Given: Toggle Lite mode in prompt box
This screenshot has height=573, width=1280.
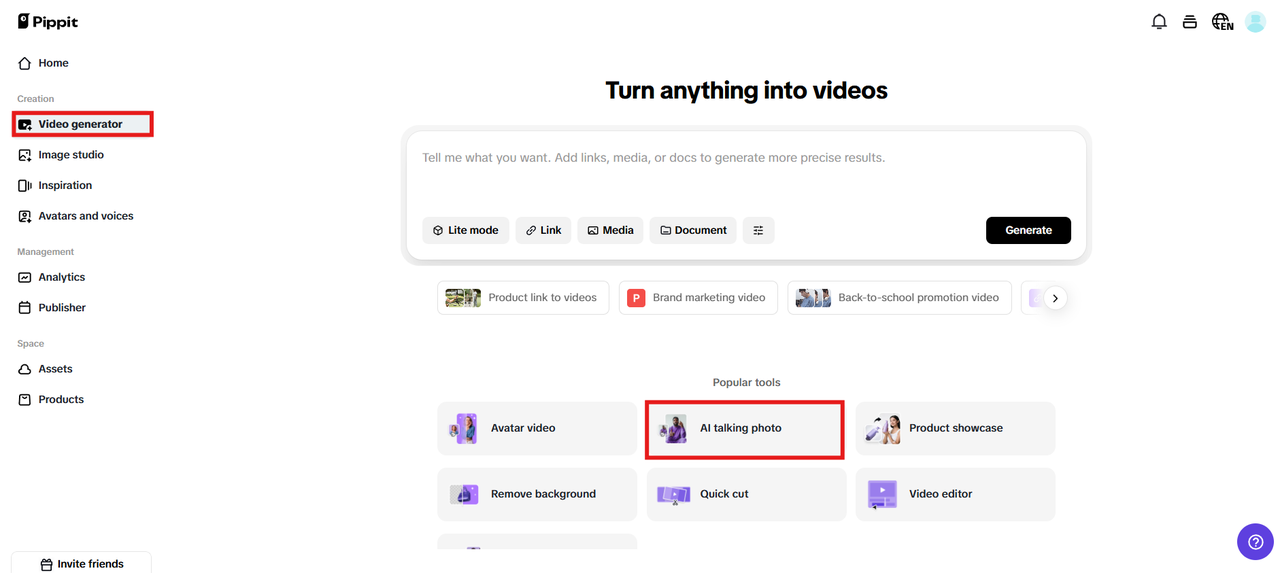Looking at the screenshot, I should (465, 230).
